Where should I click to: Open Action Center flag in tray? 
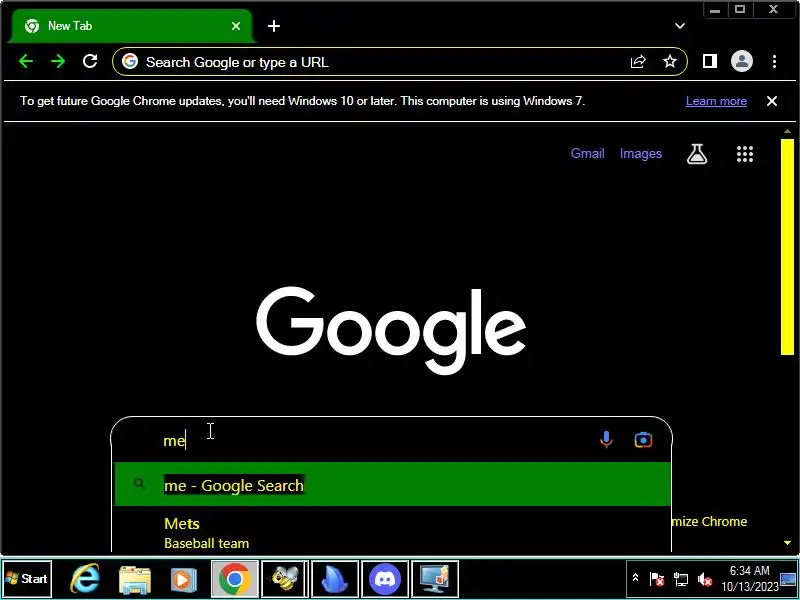657,579
